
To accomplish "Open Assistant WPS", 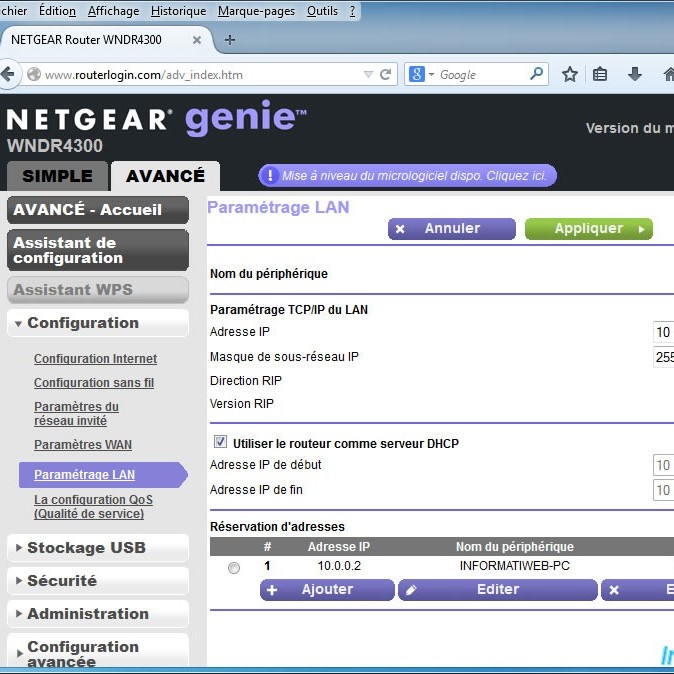I will pyautogui.click(x=98, y=290).
